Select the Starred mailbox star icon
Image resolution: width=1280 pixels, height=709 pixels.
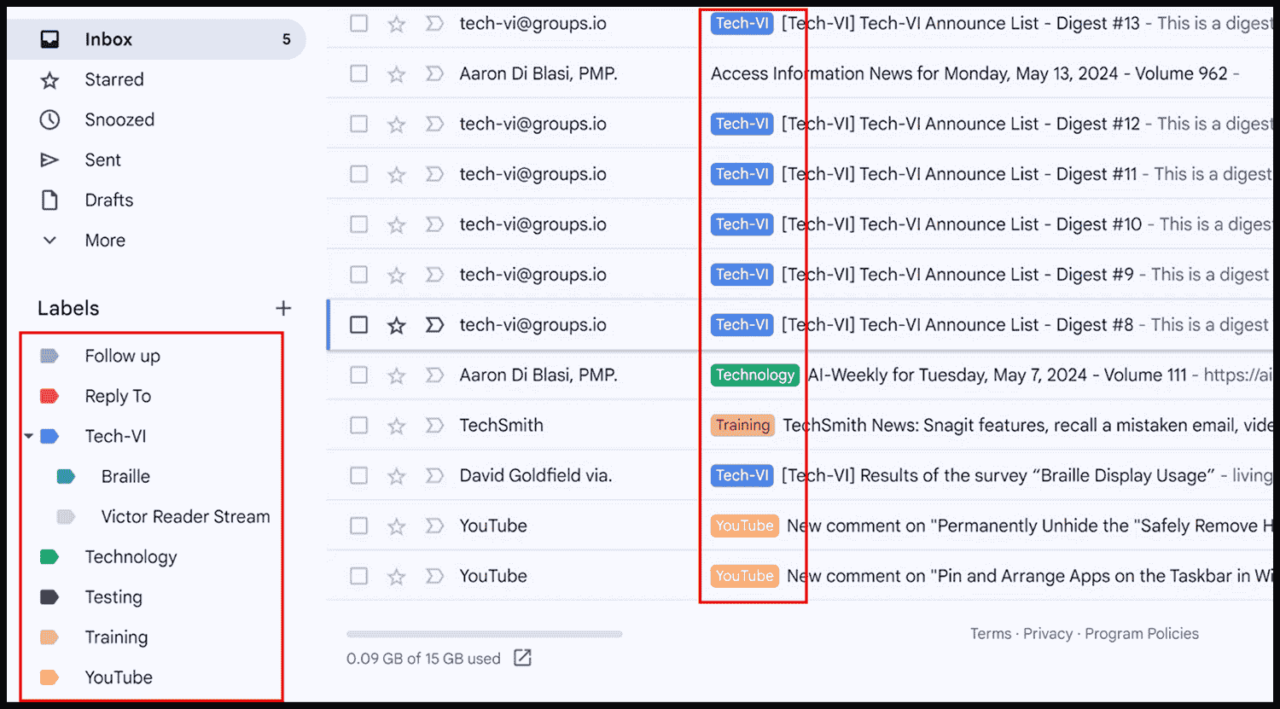[x=48, y=80]
